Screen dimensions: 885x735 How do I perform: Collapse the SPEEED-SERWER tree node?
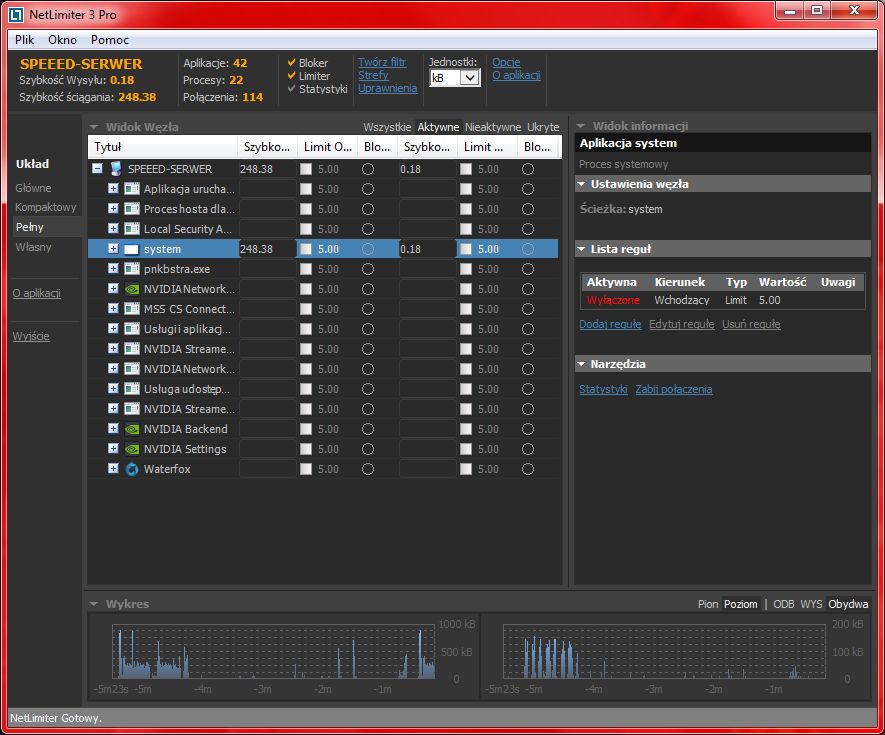[98, 168]
